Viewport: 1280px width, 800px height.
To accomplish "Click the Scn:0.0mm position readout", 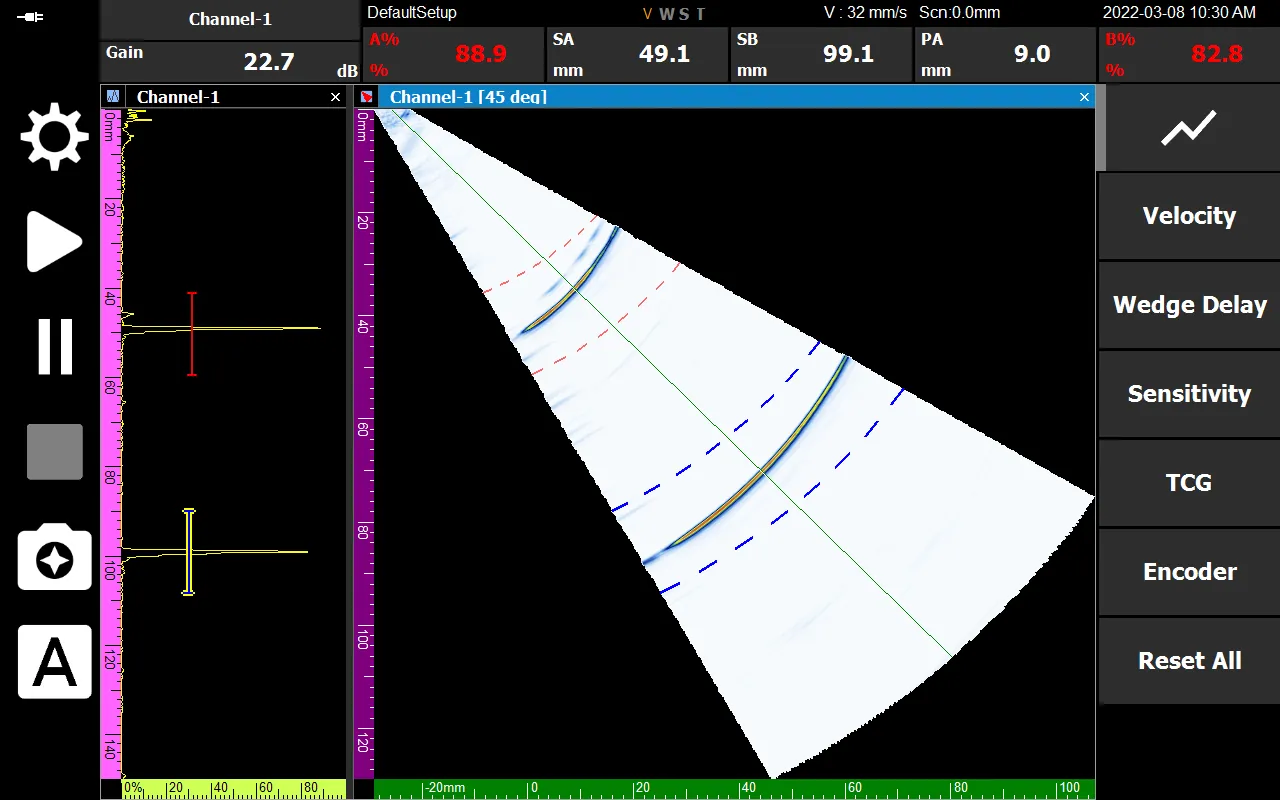I will 959,13.
